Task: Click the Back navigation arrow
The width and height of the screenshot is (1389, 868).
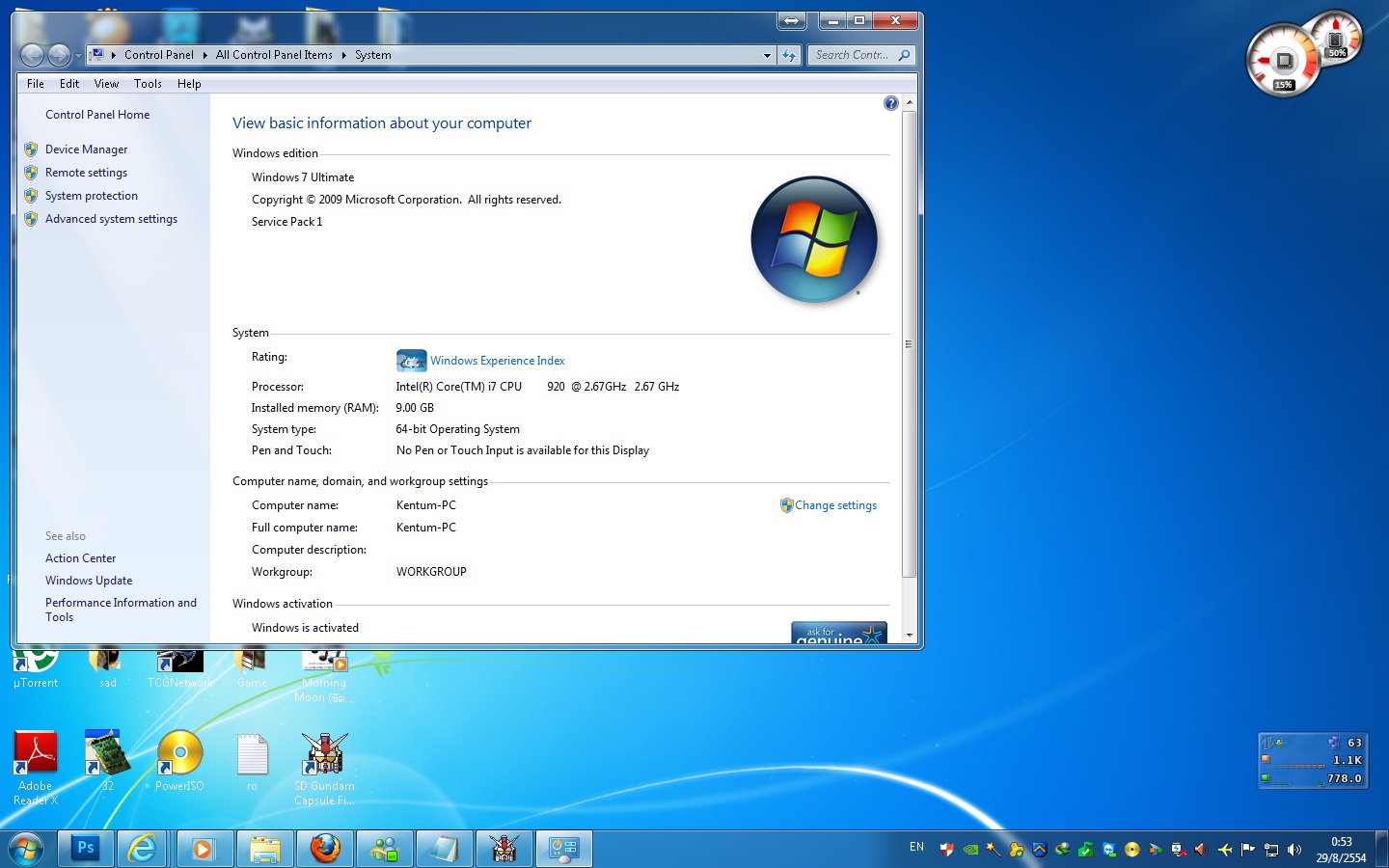Action: tap(32, 55)
